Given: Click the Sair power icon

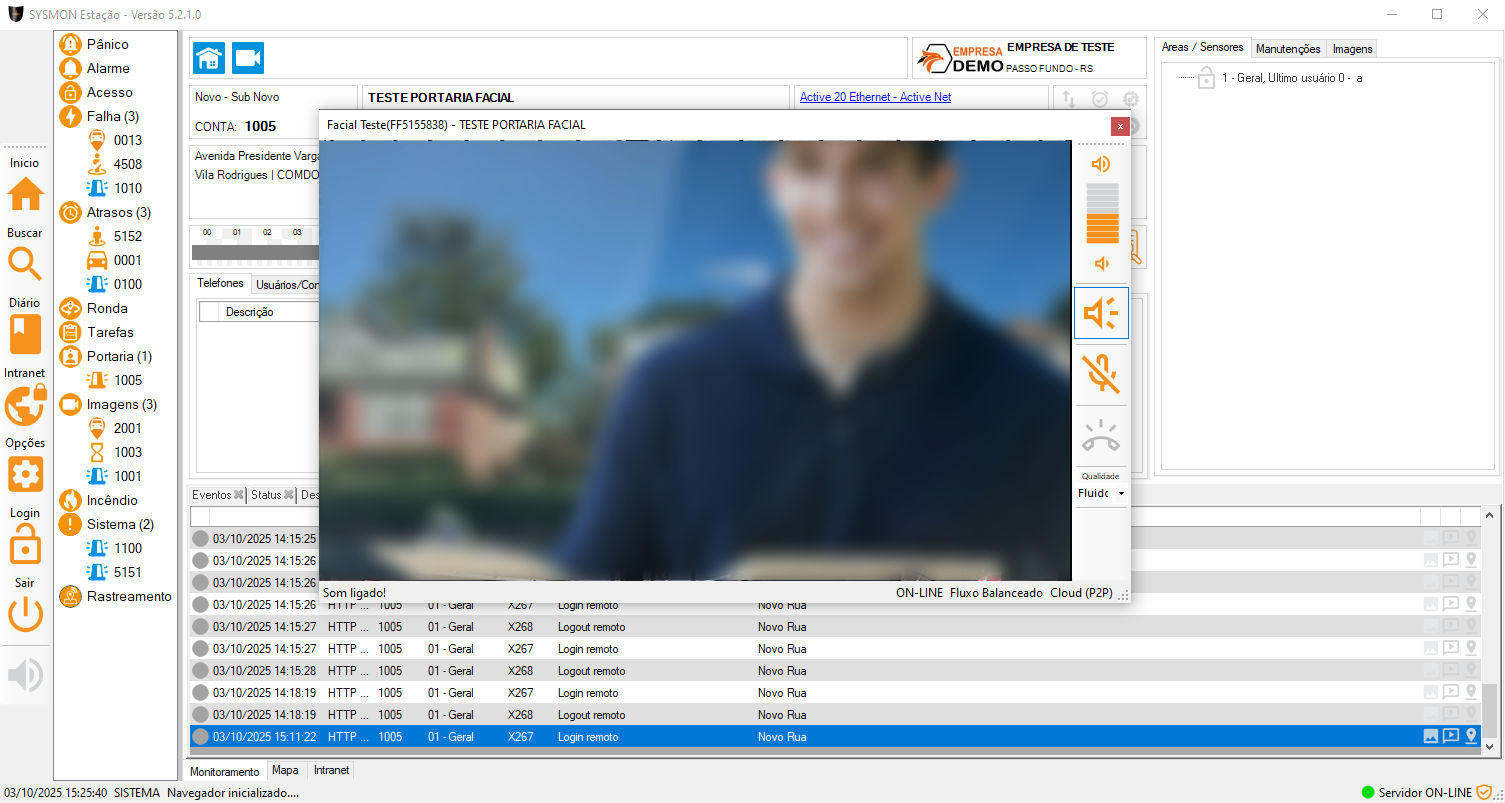Looking at the screenshot, I should [x=25, y=614].
